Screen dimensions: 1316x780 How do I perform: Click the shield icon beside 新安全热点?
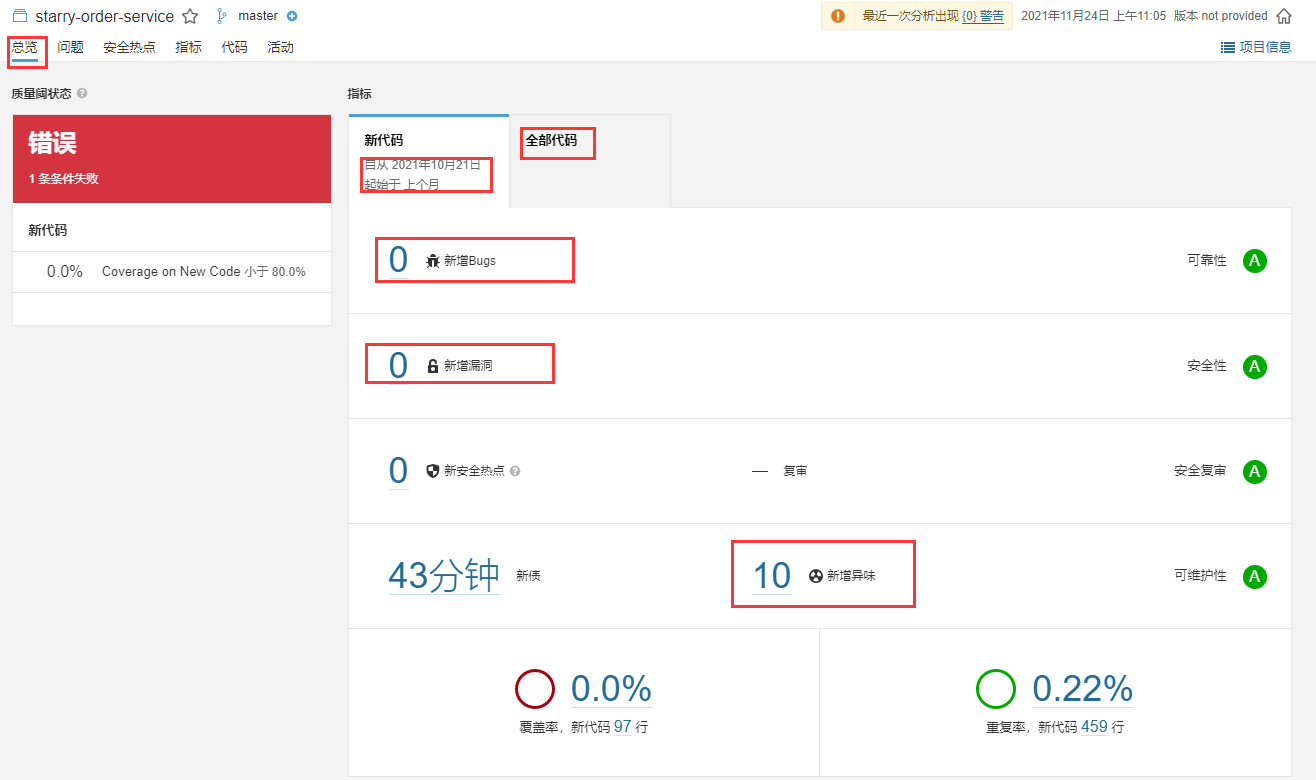pyautogui.click(x=433, y=471)
